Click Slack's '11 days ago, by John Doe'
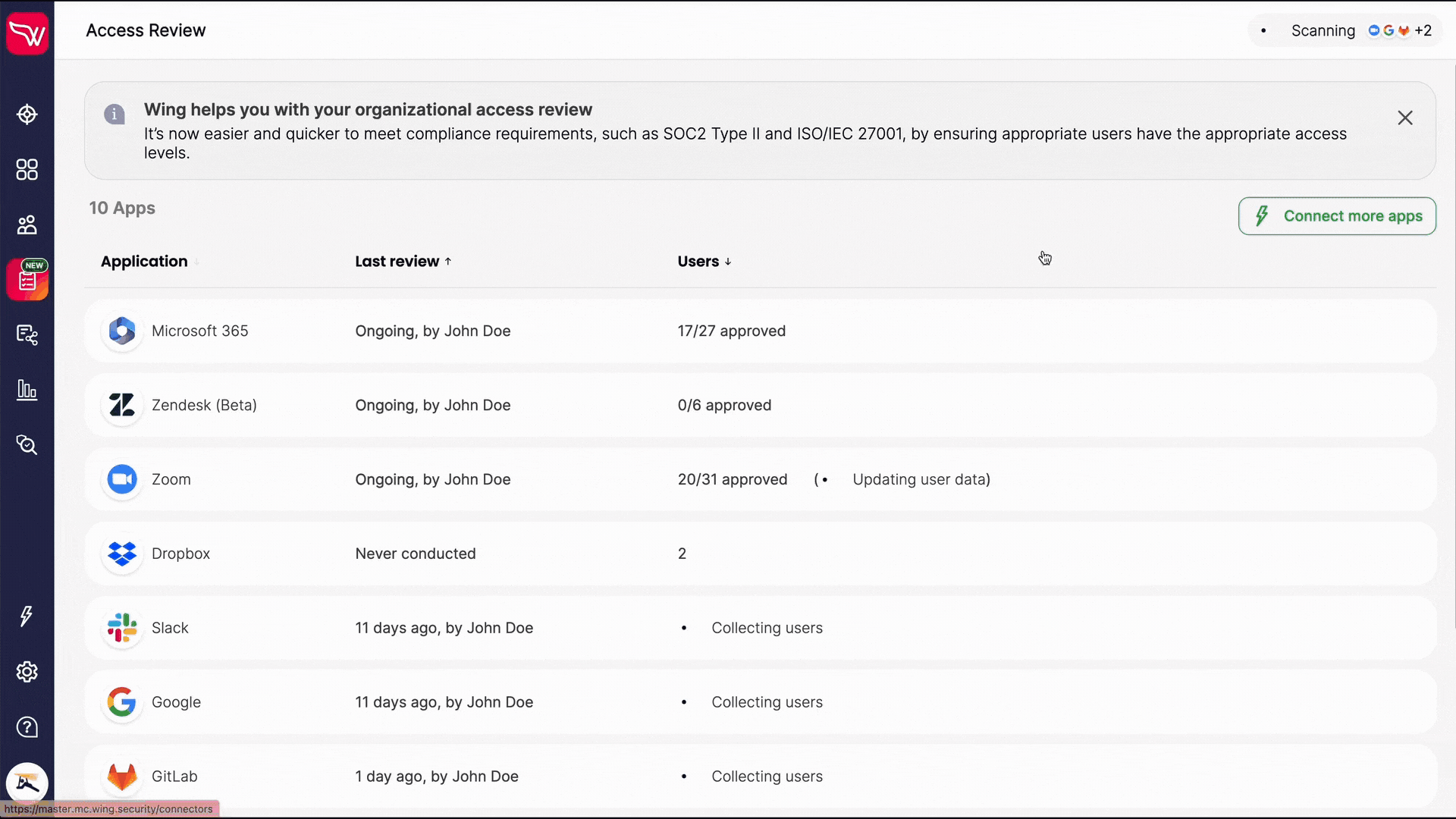1456x819 pixels. [x=444, y=629]
